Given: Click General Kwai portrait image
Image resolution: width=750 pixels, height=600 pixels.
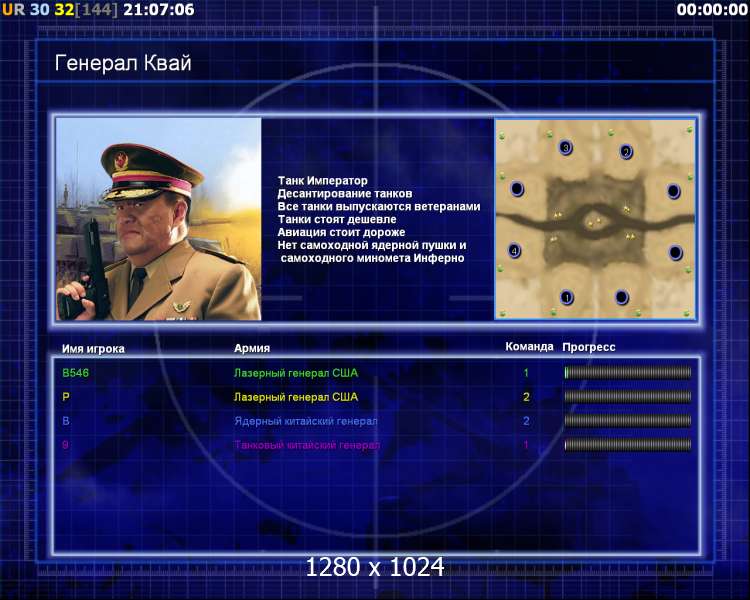Looking at the screenshot, I should [x=159, y=219].
